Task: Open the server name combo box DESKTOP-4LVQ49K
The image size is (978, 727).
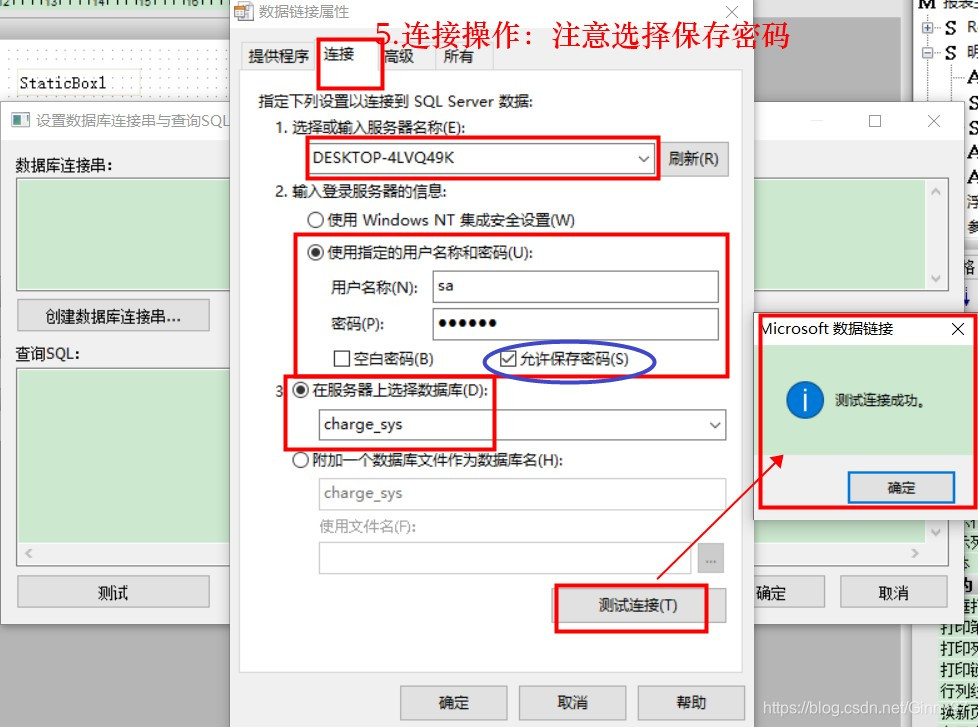Action: coord(481,158)
